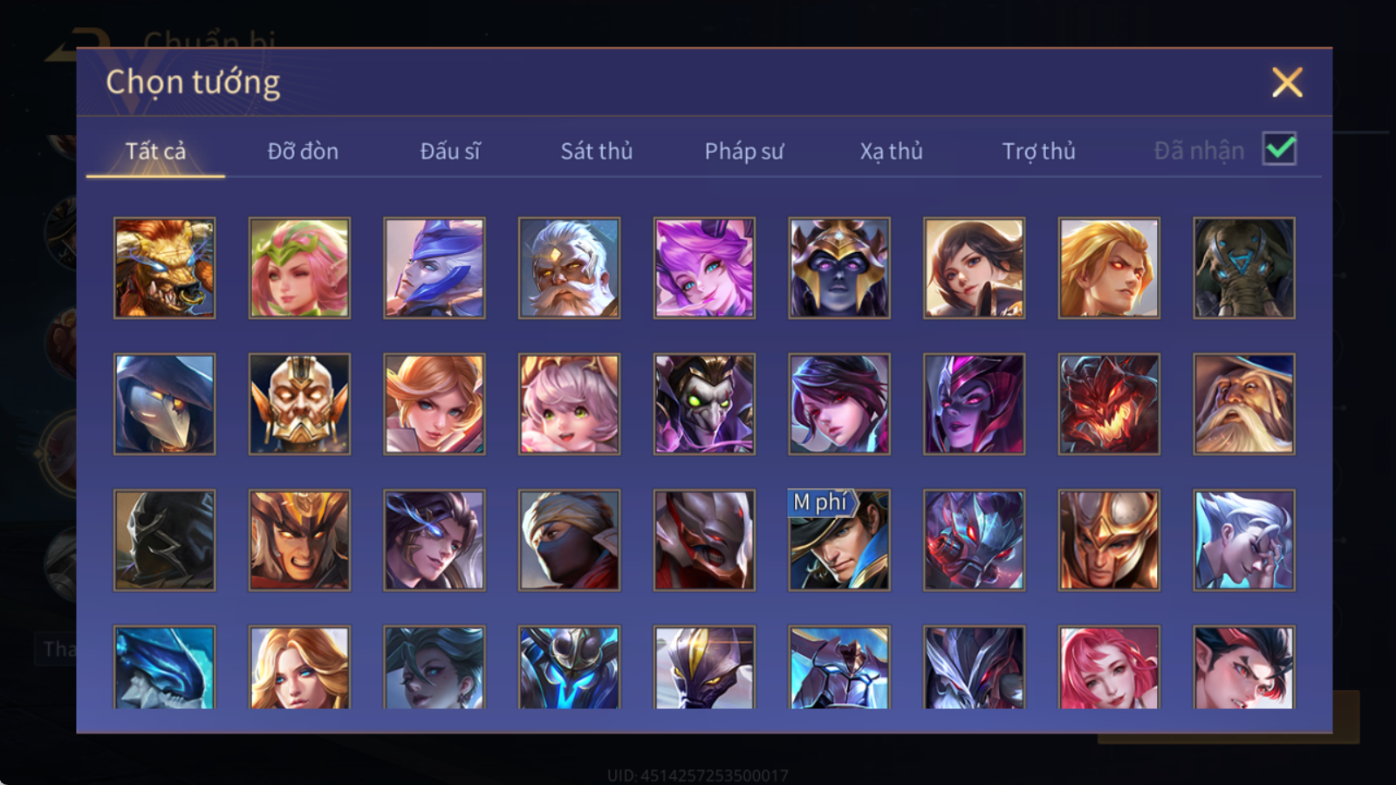The height and width of the screenshot is (785, 1396).
Task: Select the hero marked 'M phí'
Action: (x=839, y=540)
